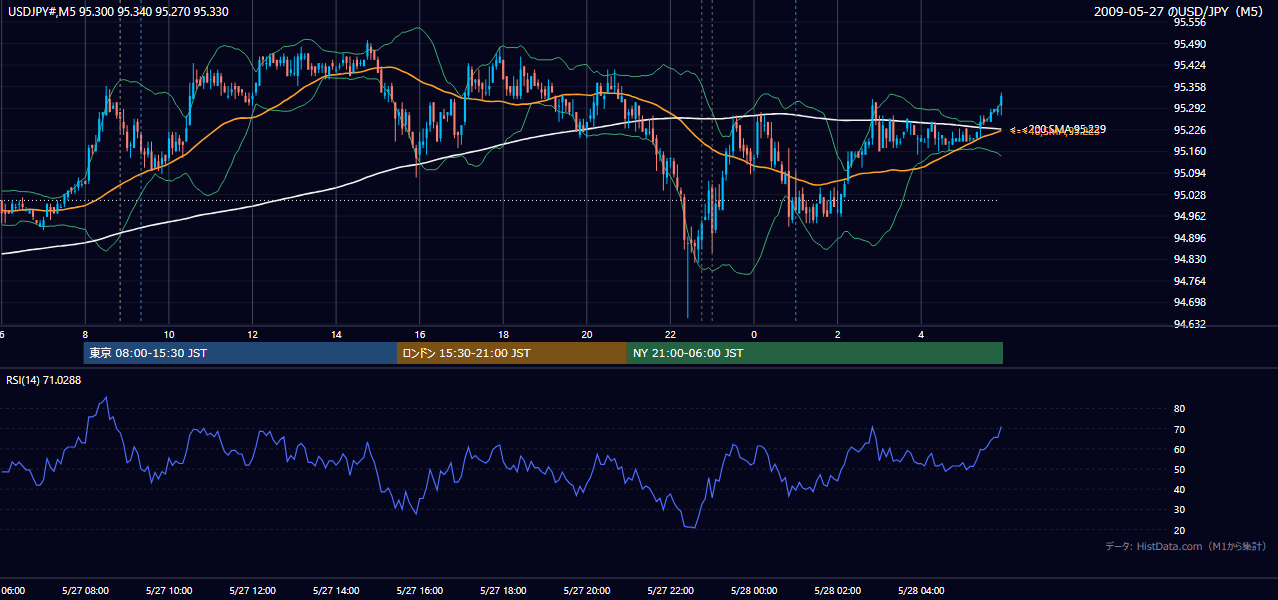The height and width of the screenshot is (600, 1278).
Task: Click hour label 4 under price chart
Action: 920,335
